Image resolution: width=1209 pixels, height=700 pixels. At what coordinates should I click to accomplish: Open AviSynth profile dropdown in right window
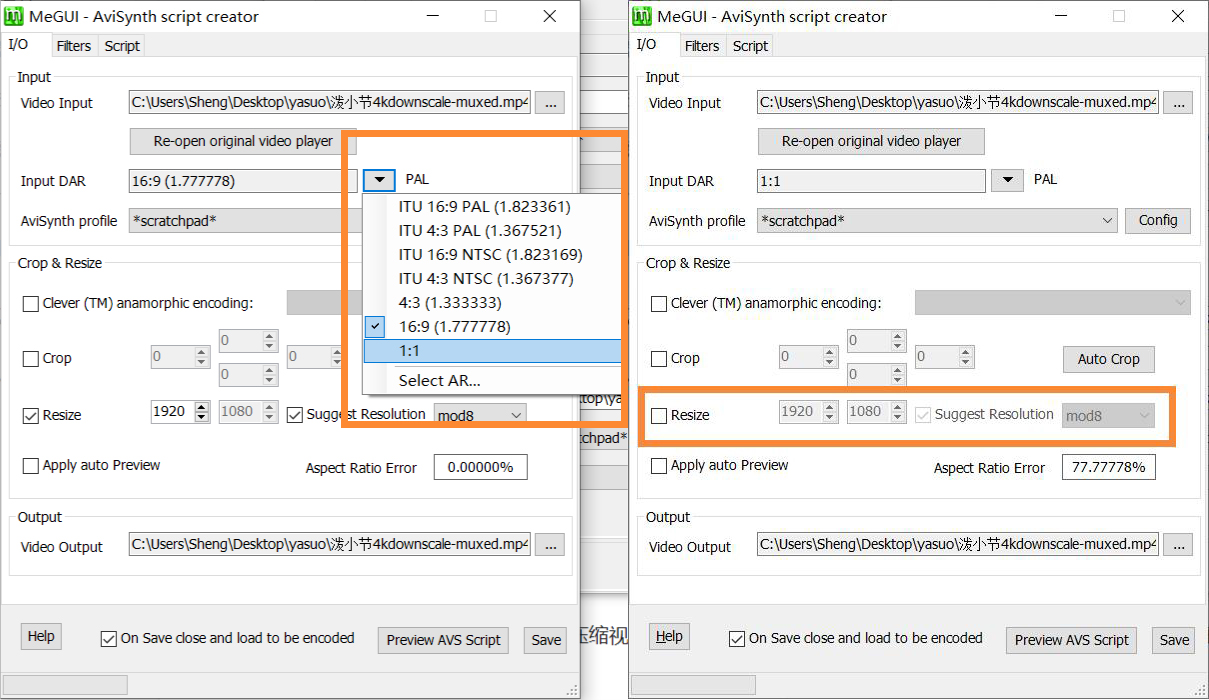tap(937, 220)
